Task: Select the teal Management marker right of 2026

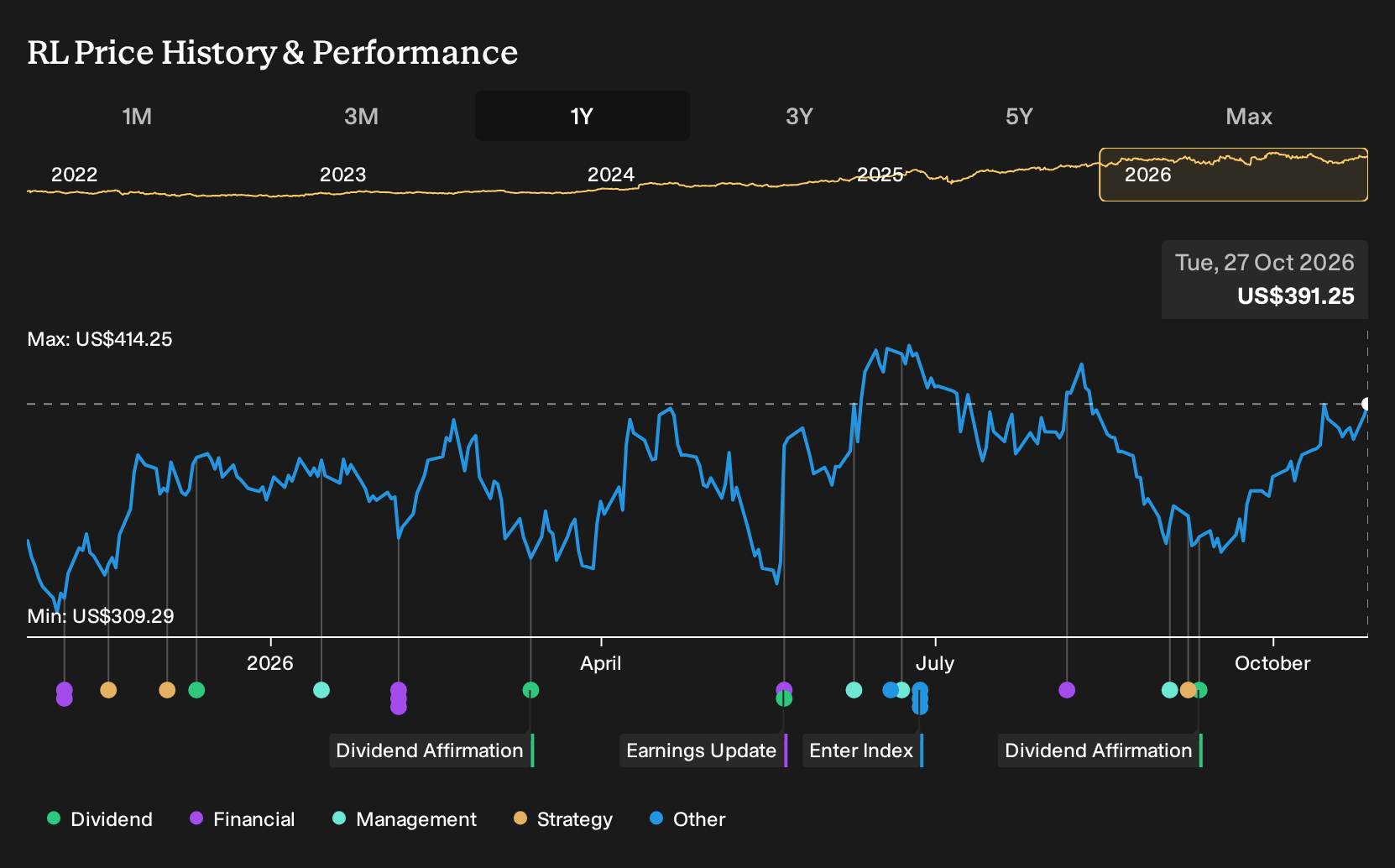Action: click(321, 690)
